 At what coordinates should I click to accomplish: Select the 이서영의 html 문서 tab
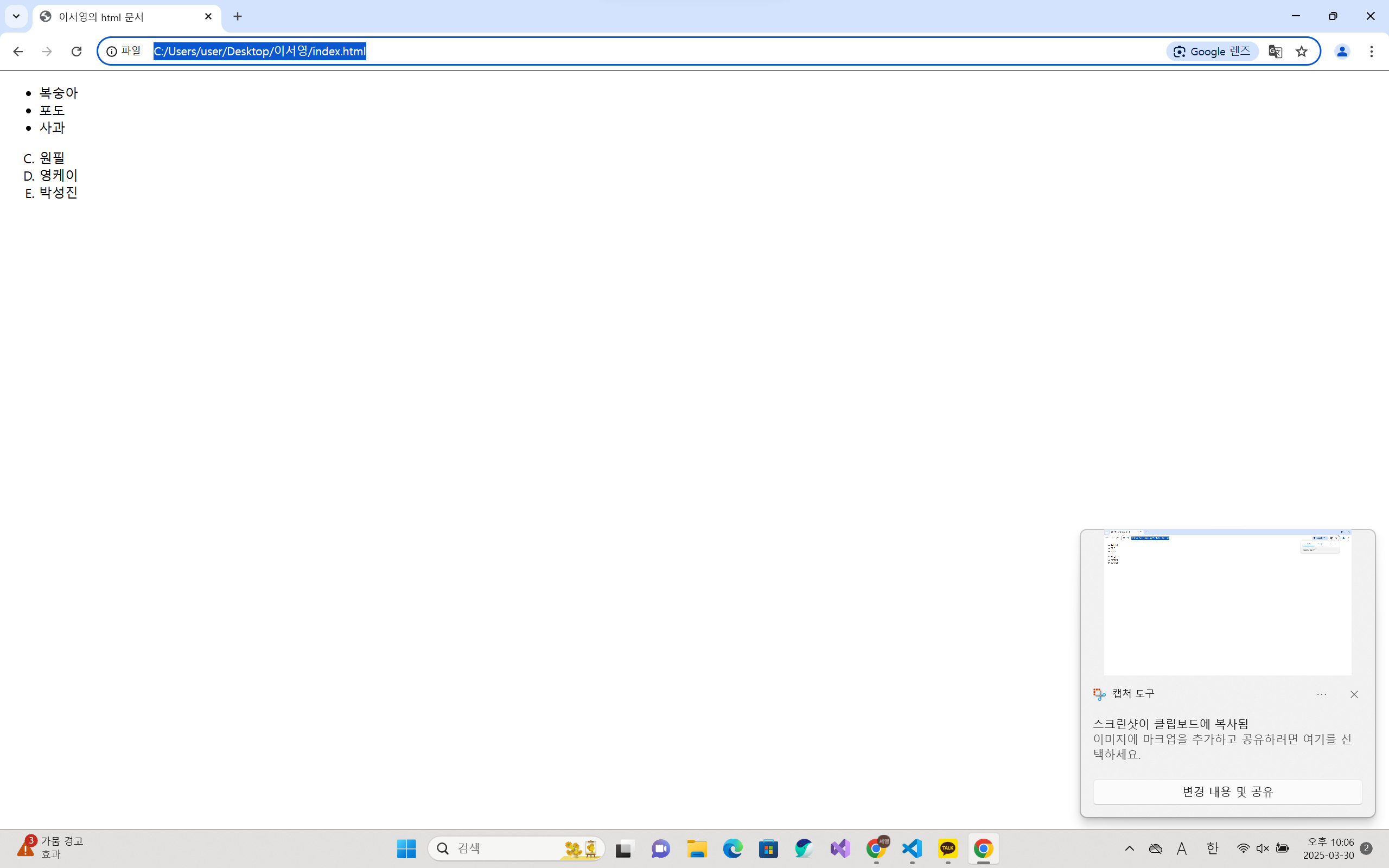115,17
